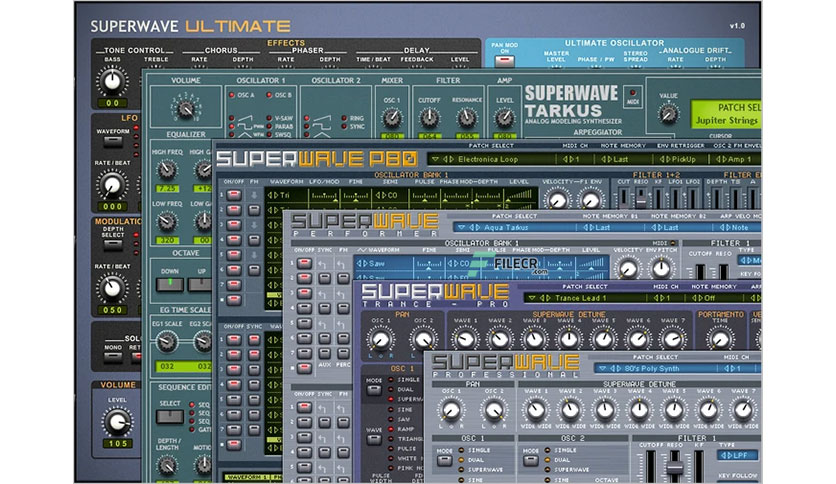
Task: Click next arrow beside Amp 1 in P8
Action: click(x=725, y=159)
